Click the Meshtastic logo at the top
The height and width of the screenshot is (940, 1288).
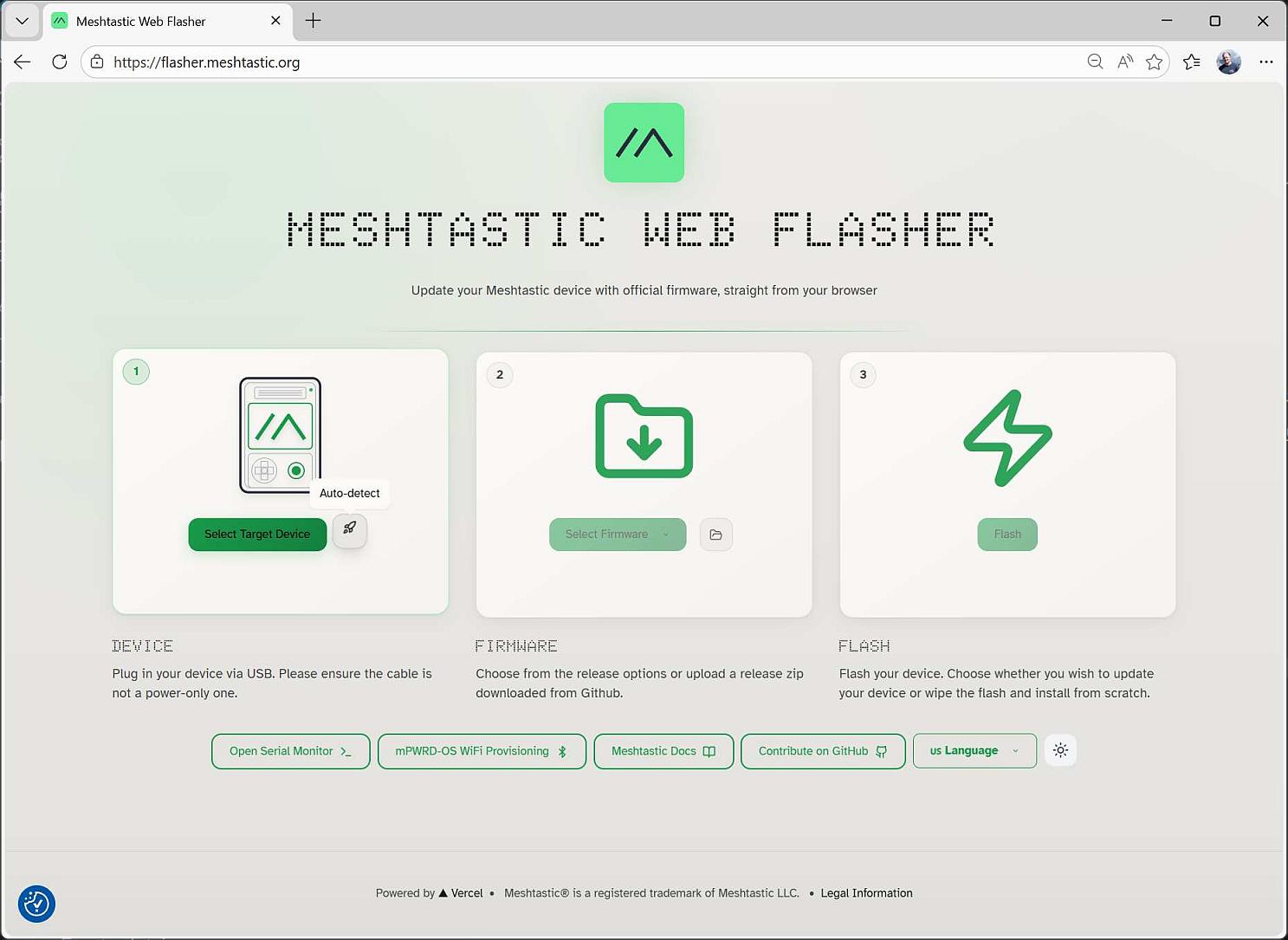click(644, 142)
